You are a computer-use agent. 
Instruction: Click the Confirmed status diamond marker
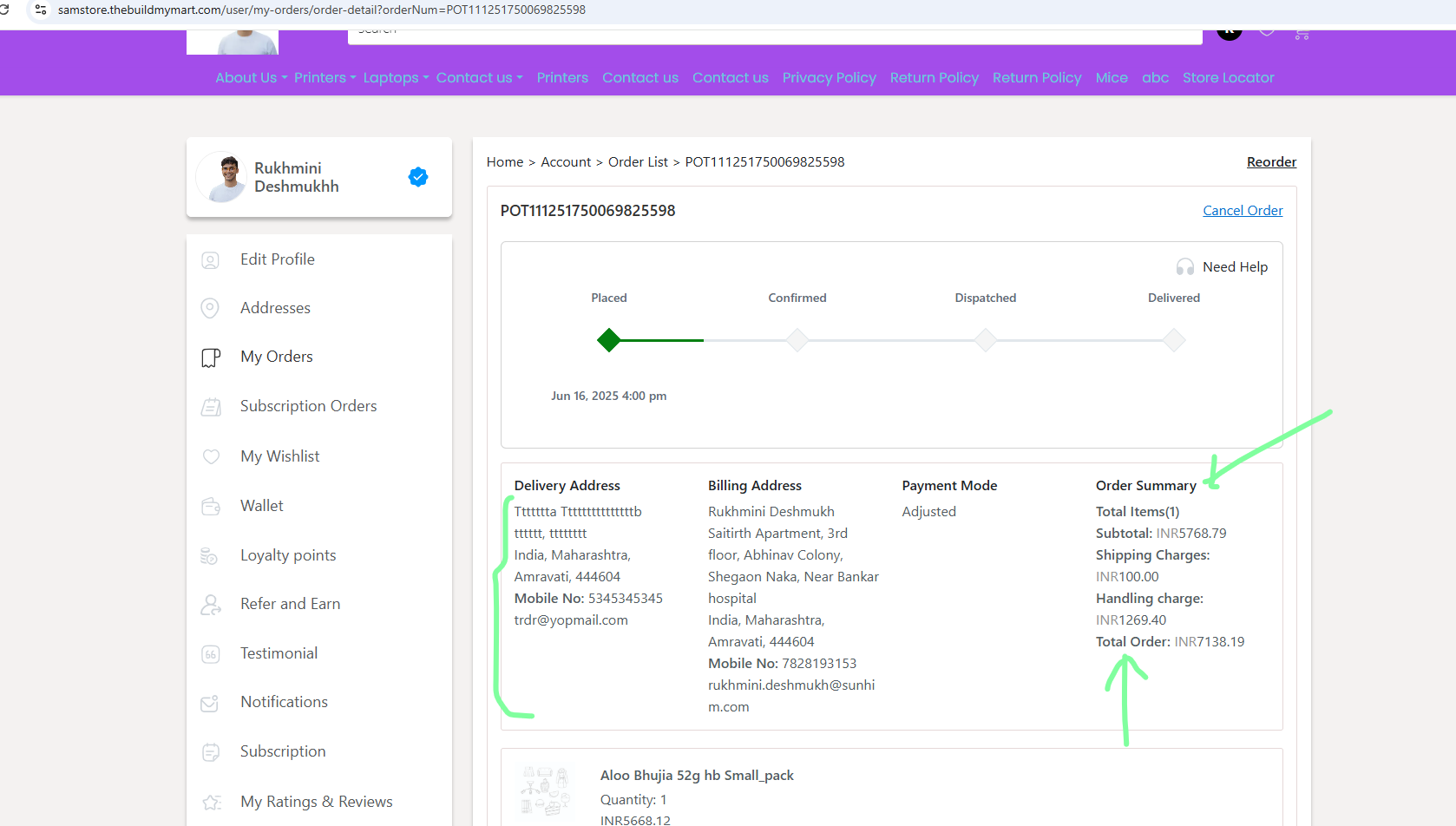[x=797, y=340]
